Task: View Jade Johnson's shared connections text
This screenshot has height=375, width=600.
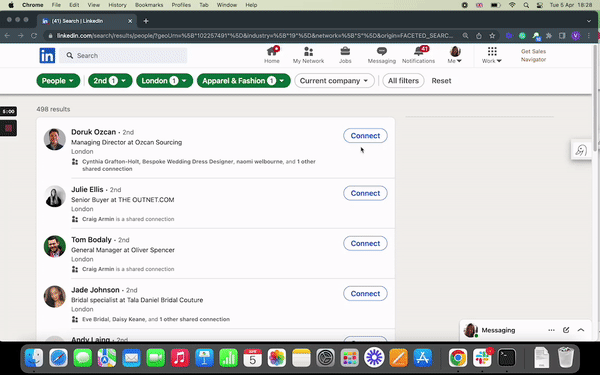Action: click(156, 319)
